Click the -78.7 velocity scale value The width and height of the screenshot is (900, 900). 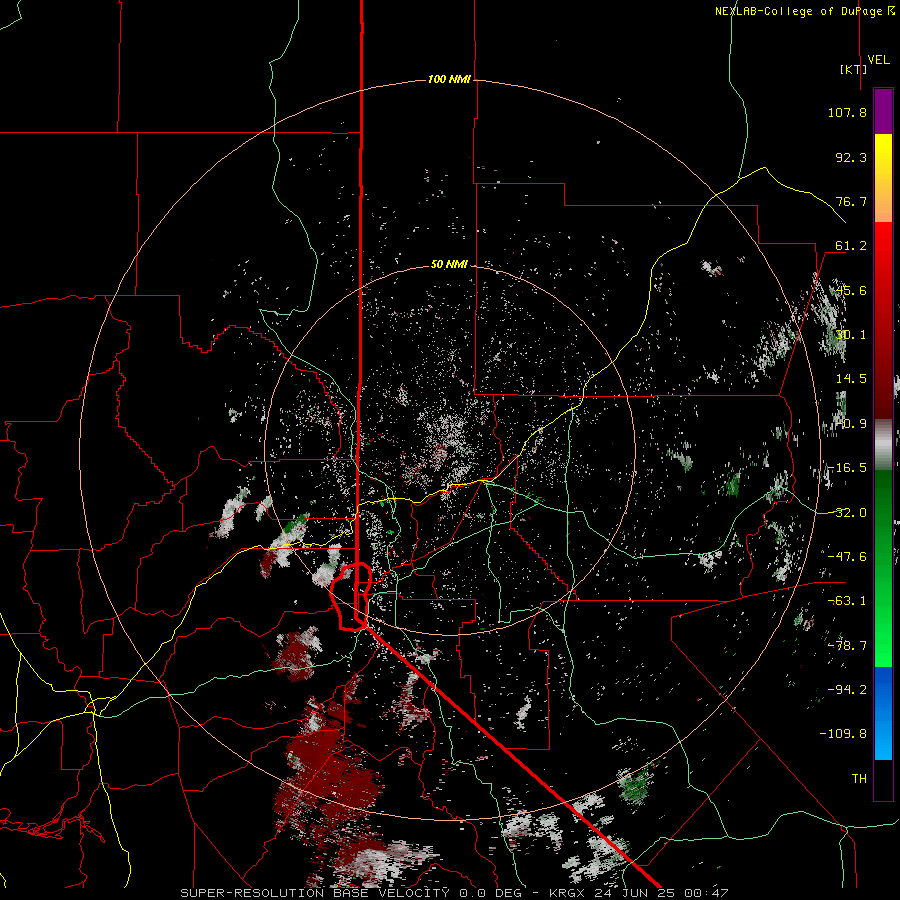(847, 646)
